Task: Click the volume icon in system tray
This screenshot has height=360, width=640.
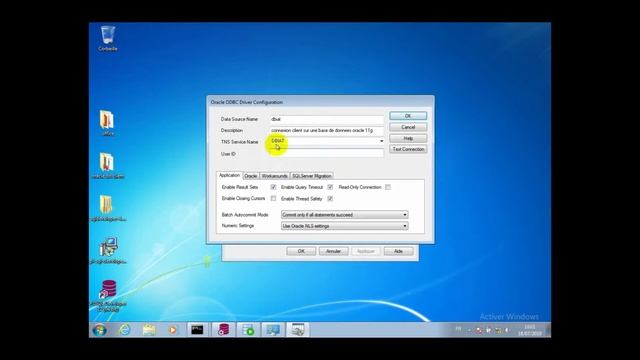Action: 507,330
